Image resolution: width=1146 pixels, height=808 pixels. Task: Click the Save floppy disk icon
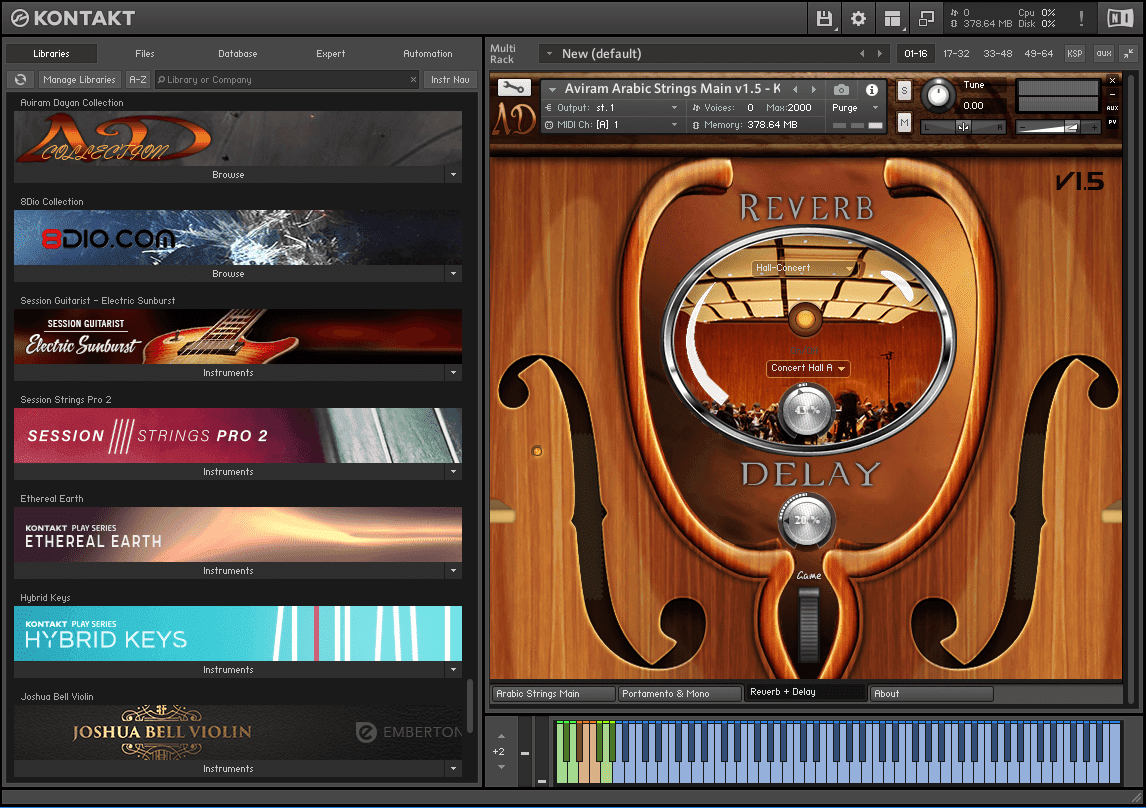coord(824,18)
